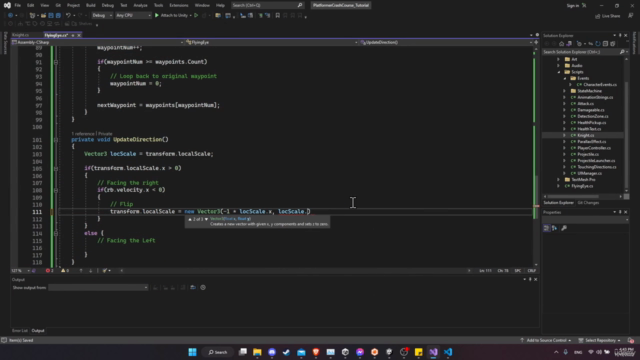Expand the Art folder in Solution Explorer
This screenshot has width=640, height=360.
click(559, 59)
